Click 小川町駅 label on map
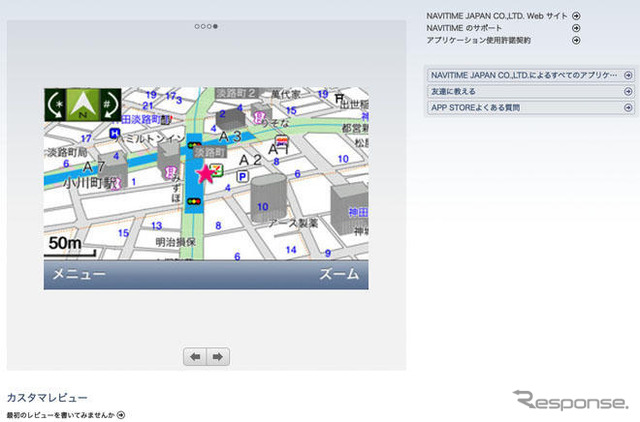The image size is (640, 422). pos(89,183)
